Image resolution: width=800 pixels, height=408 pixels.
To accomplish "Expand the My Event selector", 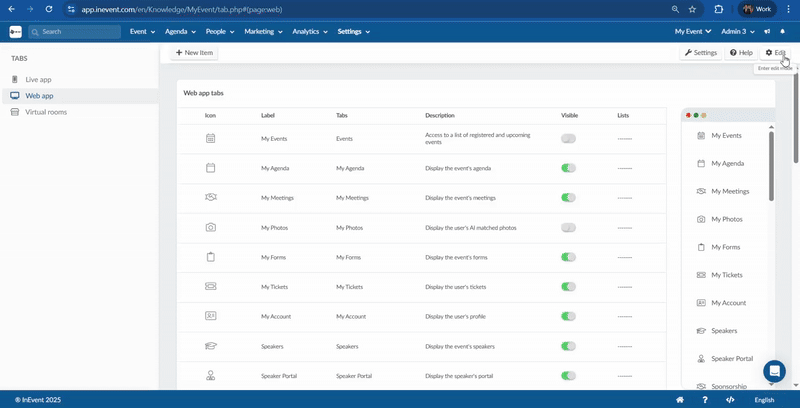I will (x=693, y=32).
